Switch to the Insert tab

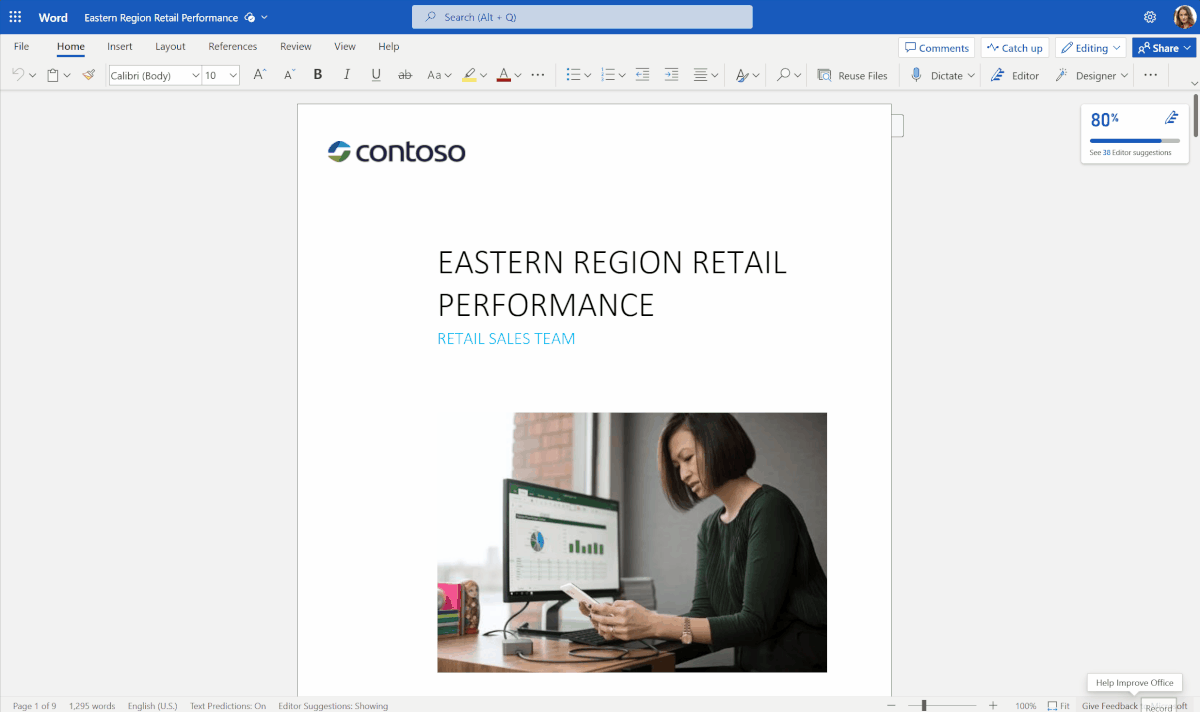pos(120,47)
